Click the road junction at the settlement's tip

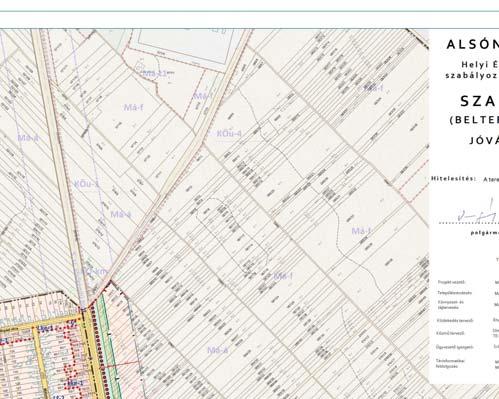(87, 305)
